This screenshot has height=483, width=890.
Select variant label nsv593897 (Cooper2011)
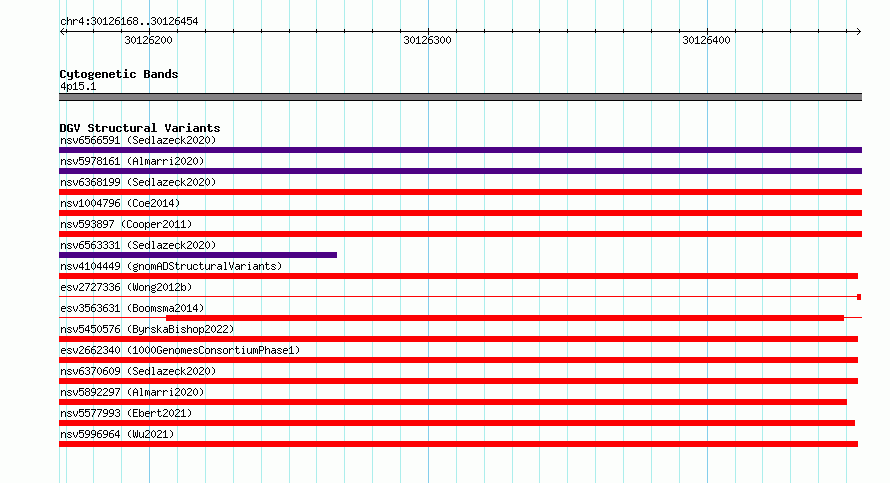(126, 224)
